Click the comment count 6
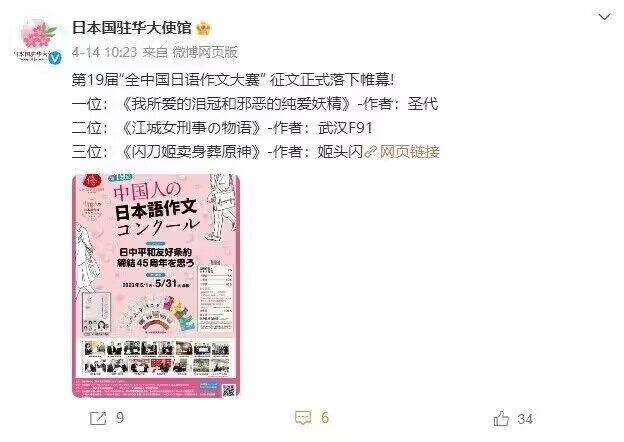The image size is (624, 442). click(x=325, y=418)
